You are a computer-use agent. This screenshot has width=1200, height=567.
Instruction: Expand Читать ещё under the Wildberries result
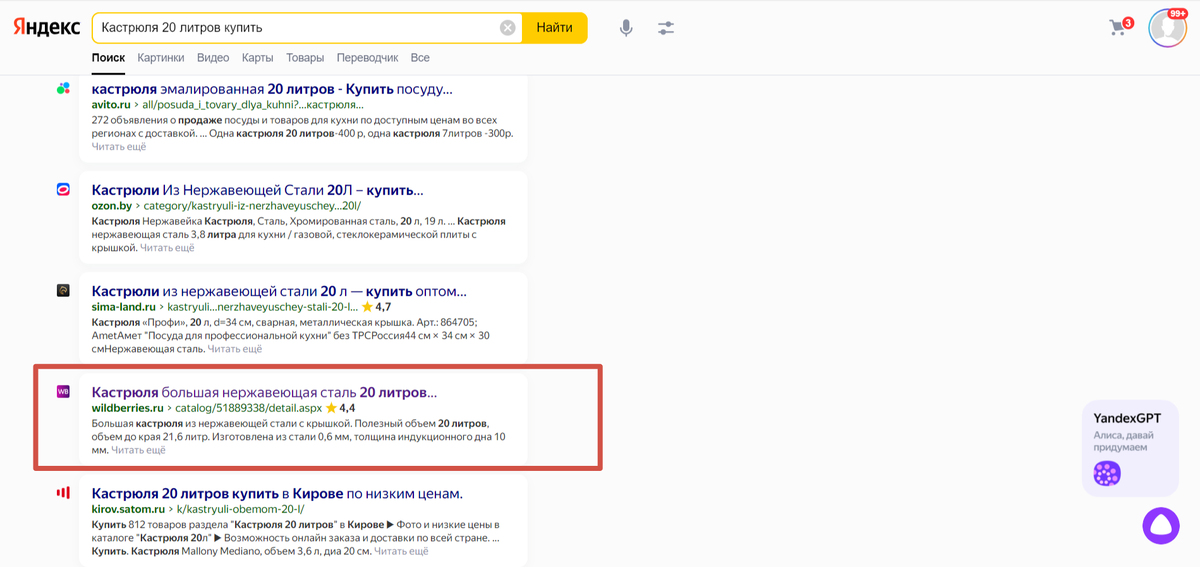point(139,450)
